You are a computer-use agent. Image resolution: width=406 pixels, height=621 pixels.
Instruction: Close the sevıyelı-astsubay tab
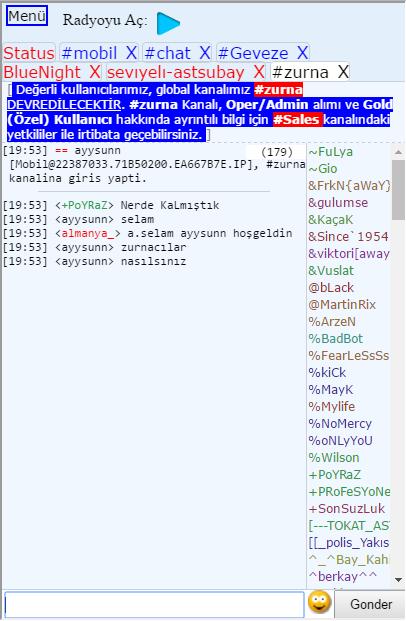tap(259, 72)
